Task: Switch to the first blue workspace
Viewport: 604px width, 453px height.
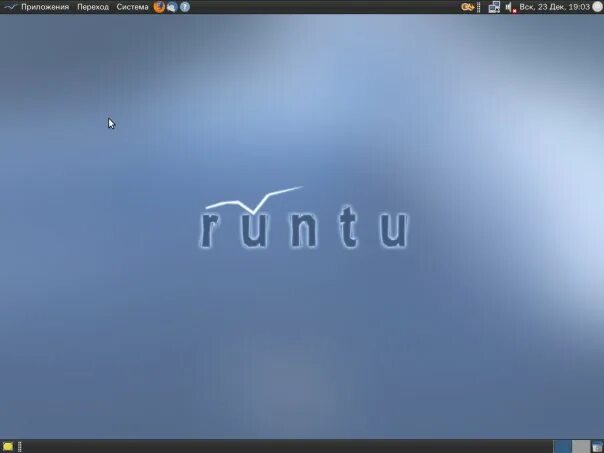Action: point(562,447)
